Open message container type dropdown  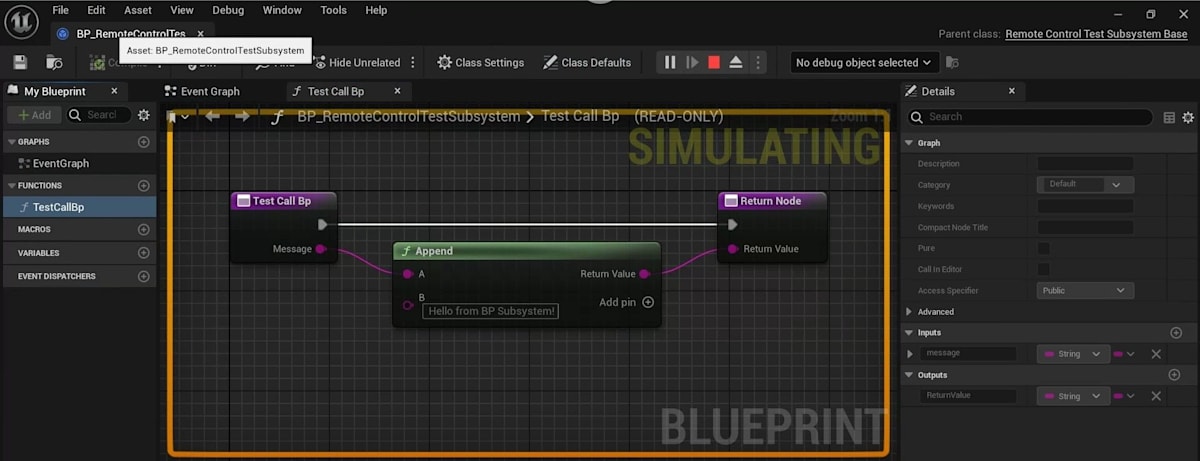click(x=1125, y=354)
